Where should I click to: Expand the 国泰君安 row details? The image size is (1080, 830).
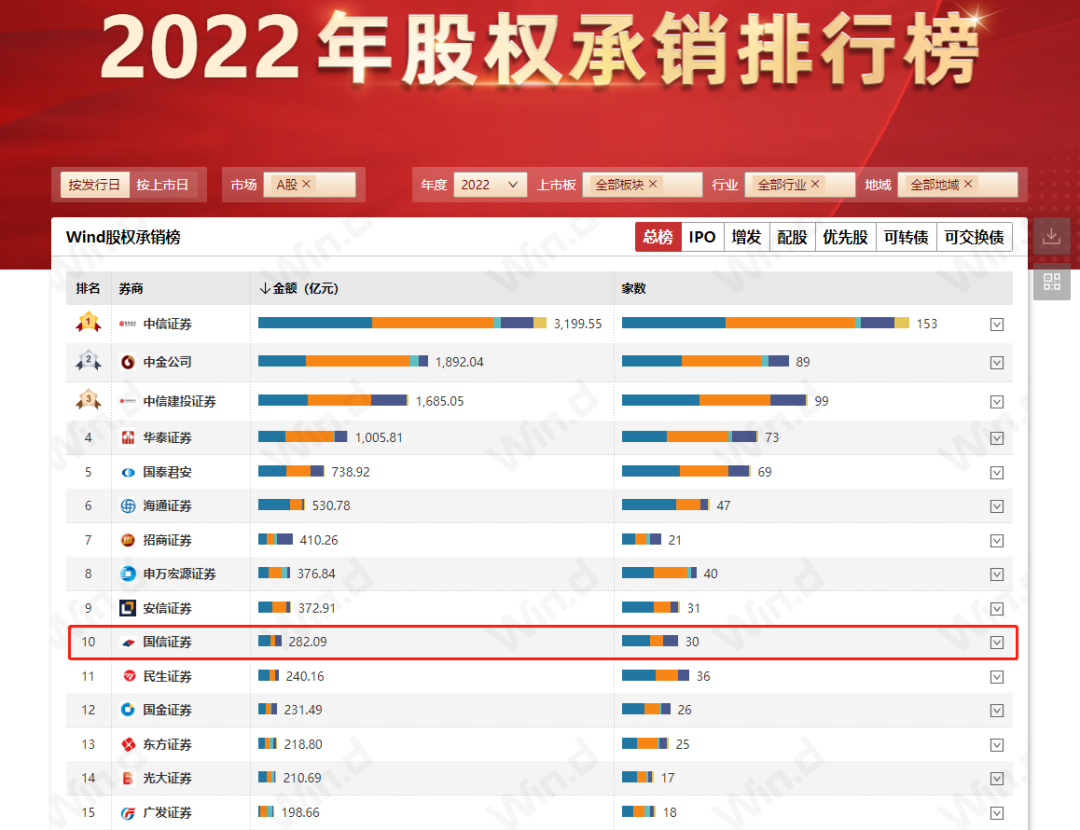(997, 473)
